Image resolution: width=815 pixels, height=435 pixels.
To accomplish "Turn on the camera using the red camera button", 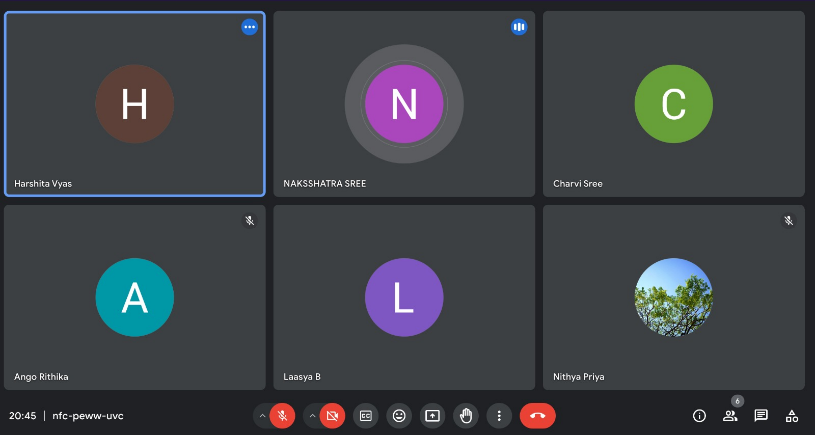I will point(332,415).
